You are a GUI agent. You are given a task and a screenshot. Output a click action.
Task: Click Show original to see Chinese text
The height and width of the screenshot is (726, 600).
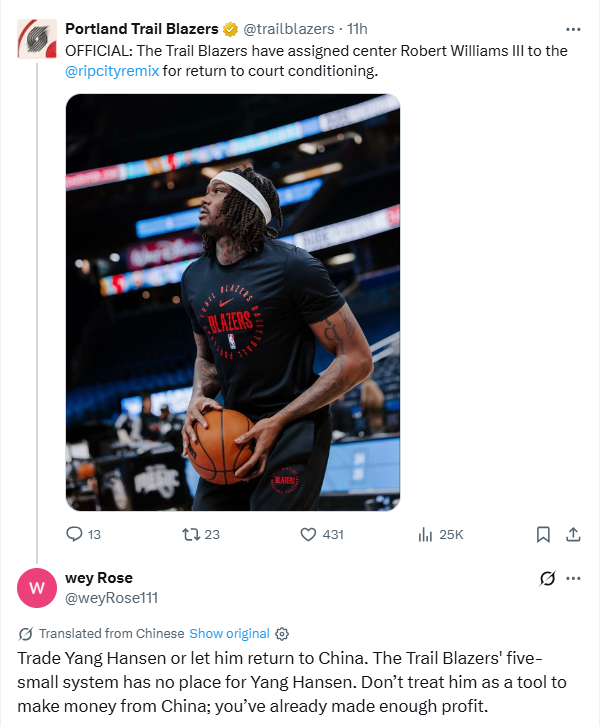(229, 633)
